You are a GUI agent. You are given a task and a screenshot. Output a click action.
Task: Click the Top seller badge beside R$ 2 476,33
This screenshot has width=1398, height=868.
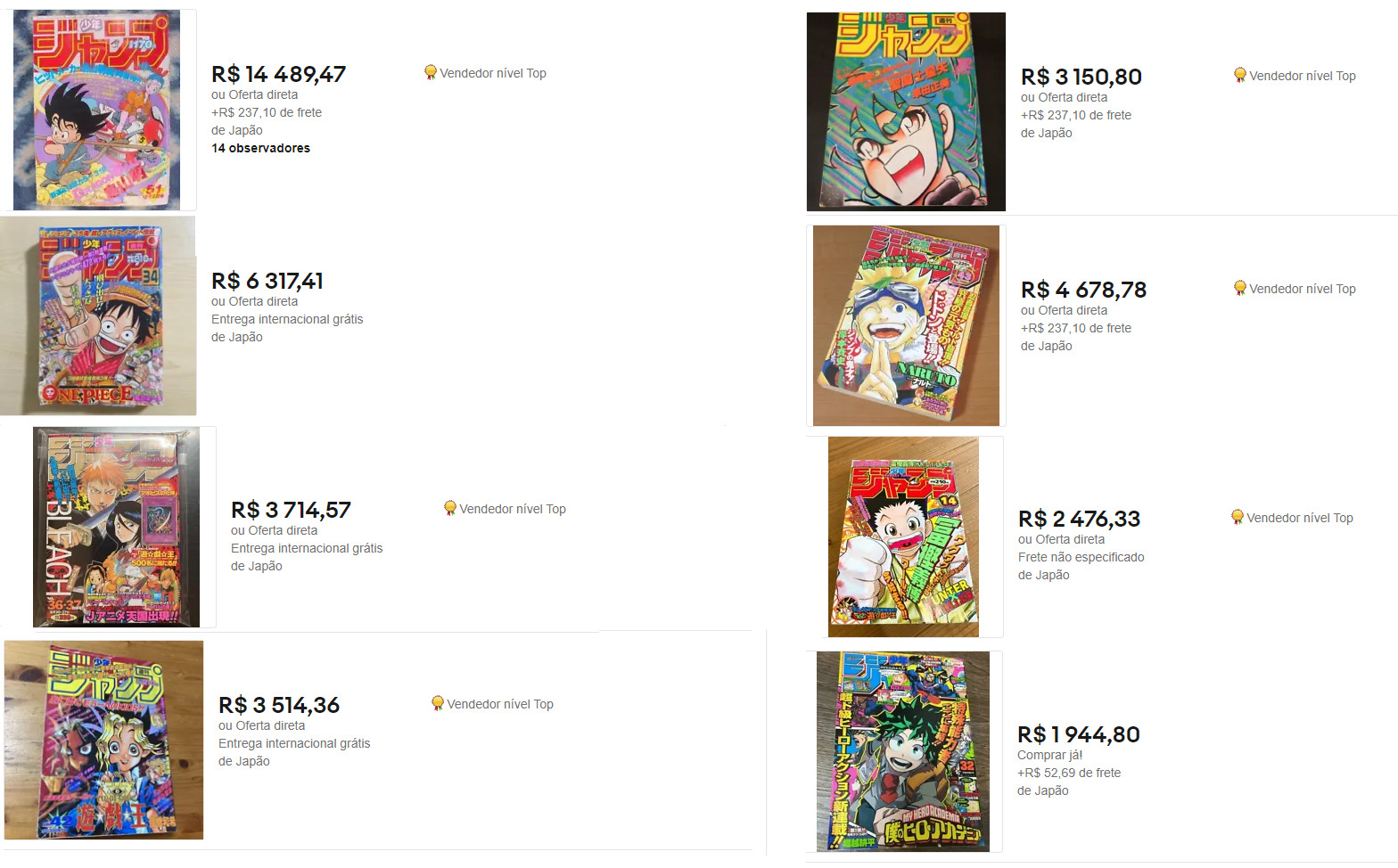click(x=1292, y=518)
